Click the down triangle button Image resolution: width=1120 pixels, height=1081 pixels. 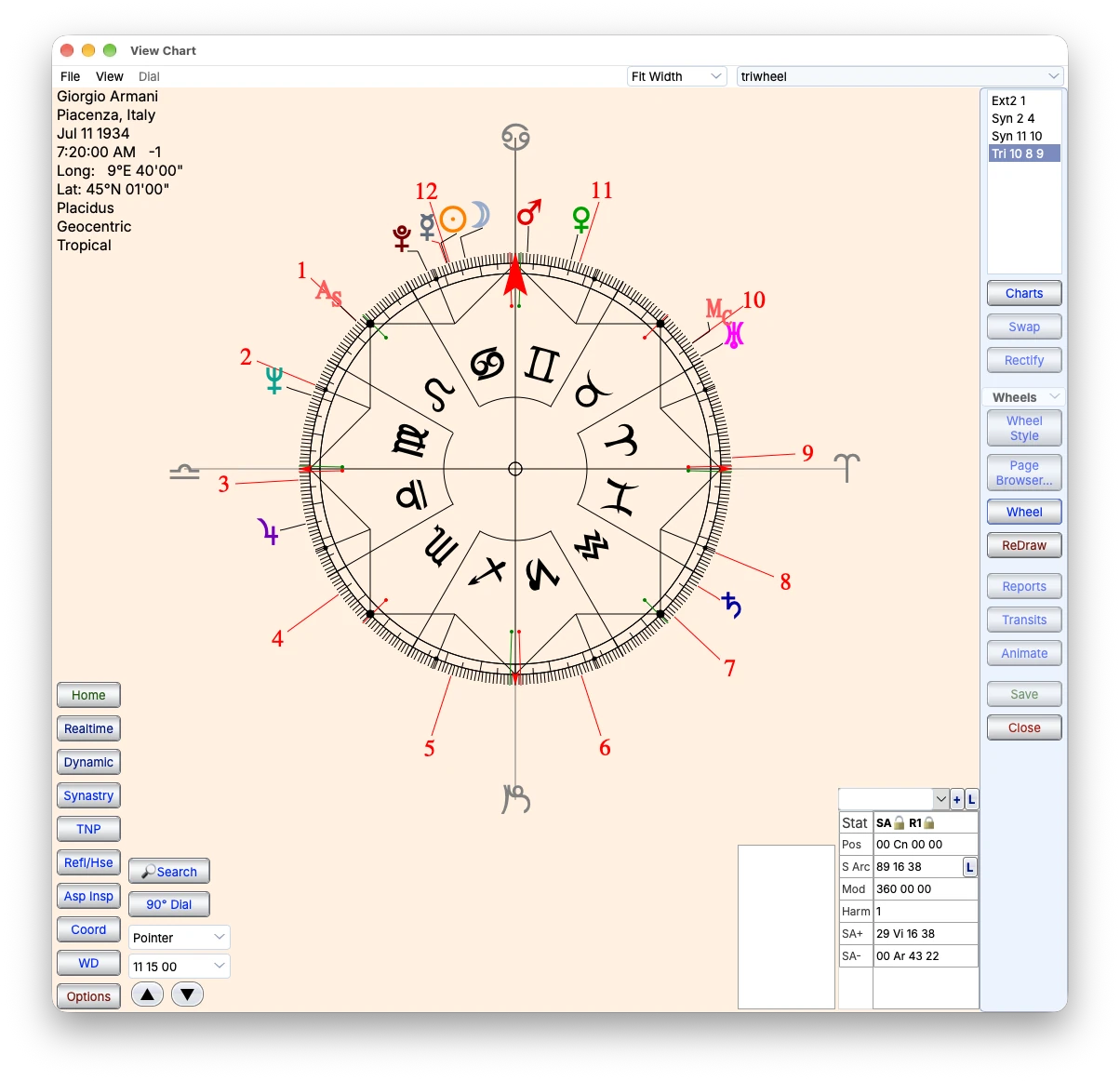pos(187,994)
